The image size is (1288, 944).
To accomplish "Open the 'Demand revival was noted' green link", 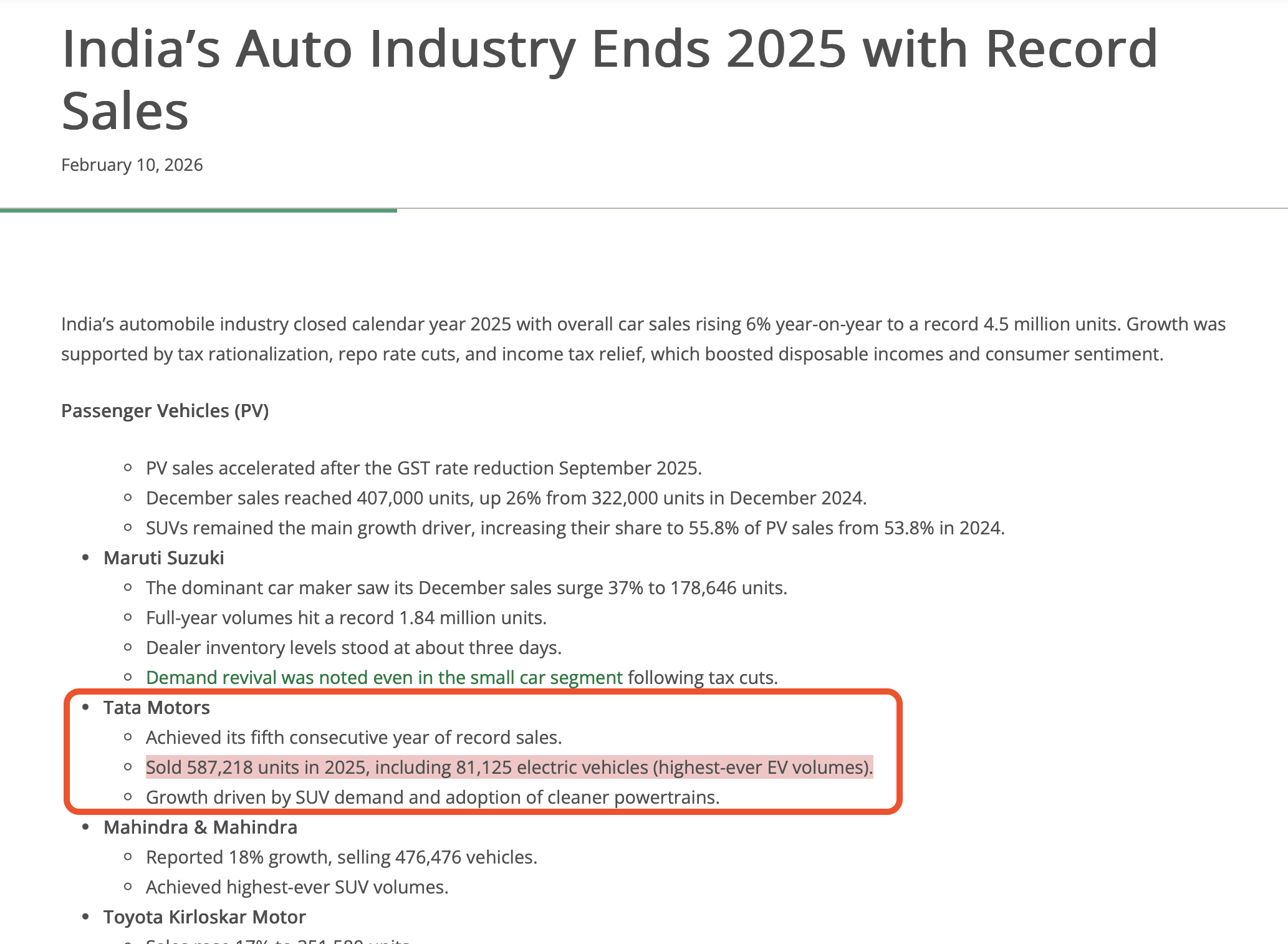I will pyautogui.click(x=384, y=678).
